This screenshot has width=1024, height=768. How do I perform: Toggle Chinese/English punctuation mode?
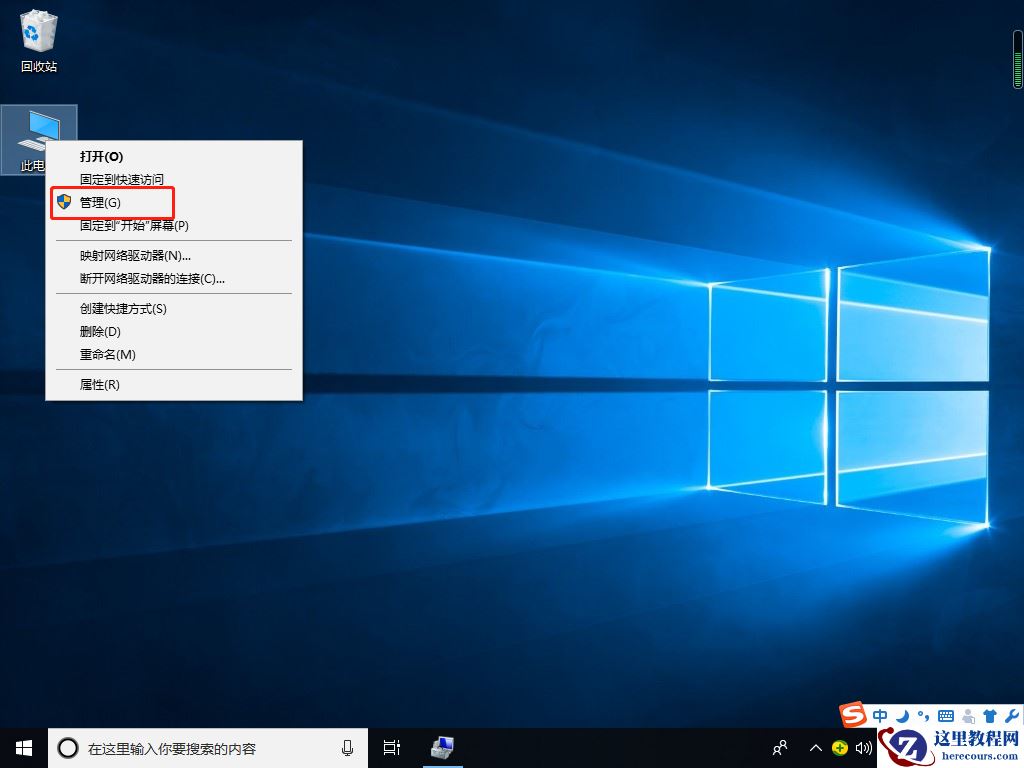923,715
